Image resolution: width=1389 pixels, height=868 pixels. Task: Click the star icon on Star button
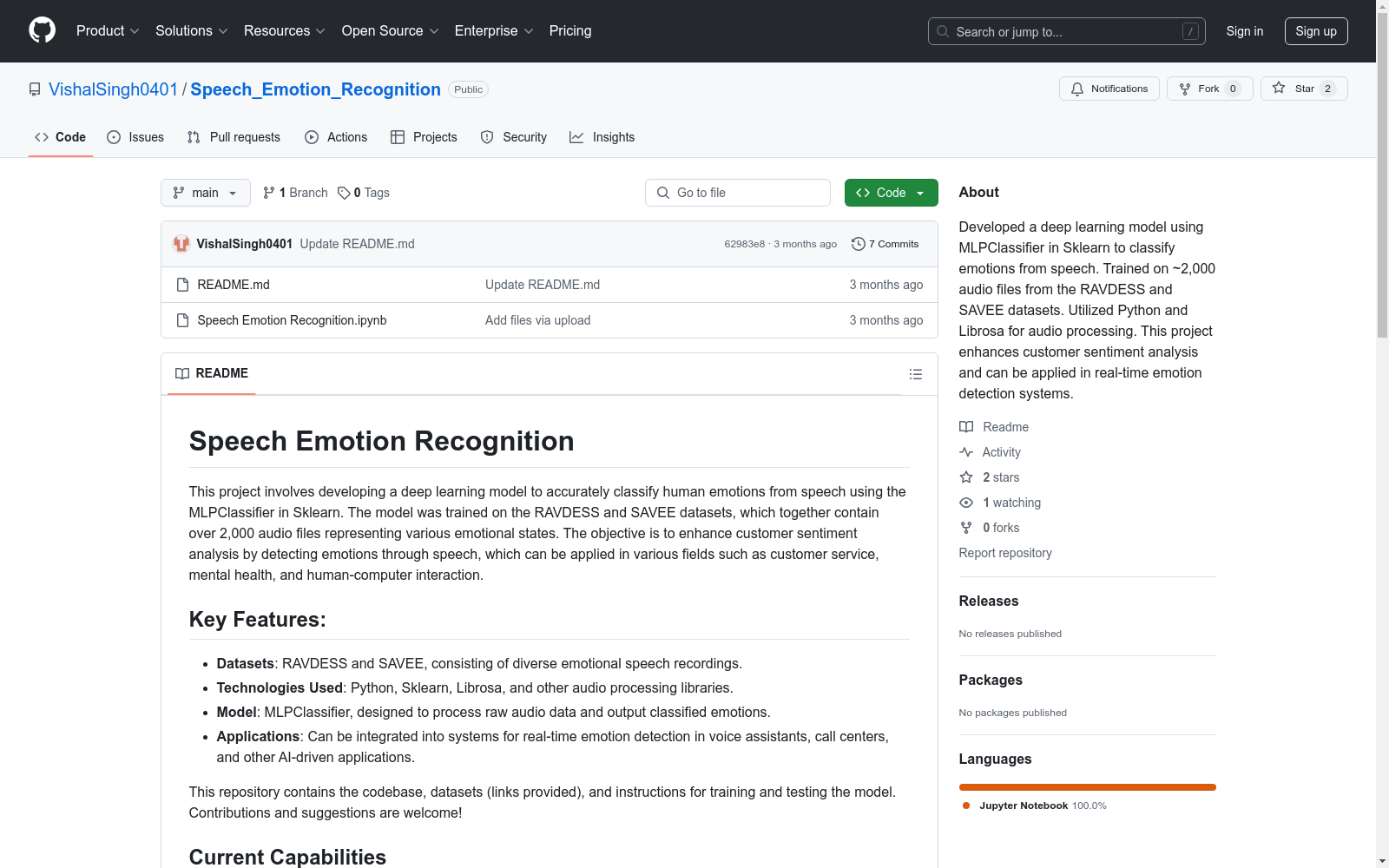tap(1279, 88)
